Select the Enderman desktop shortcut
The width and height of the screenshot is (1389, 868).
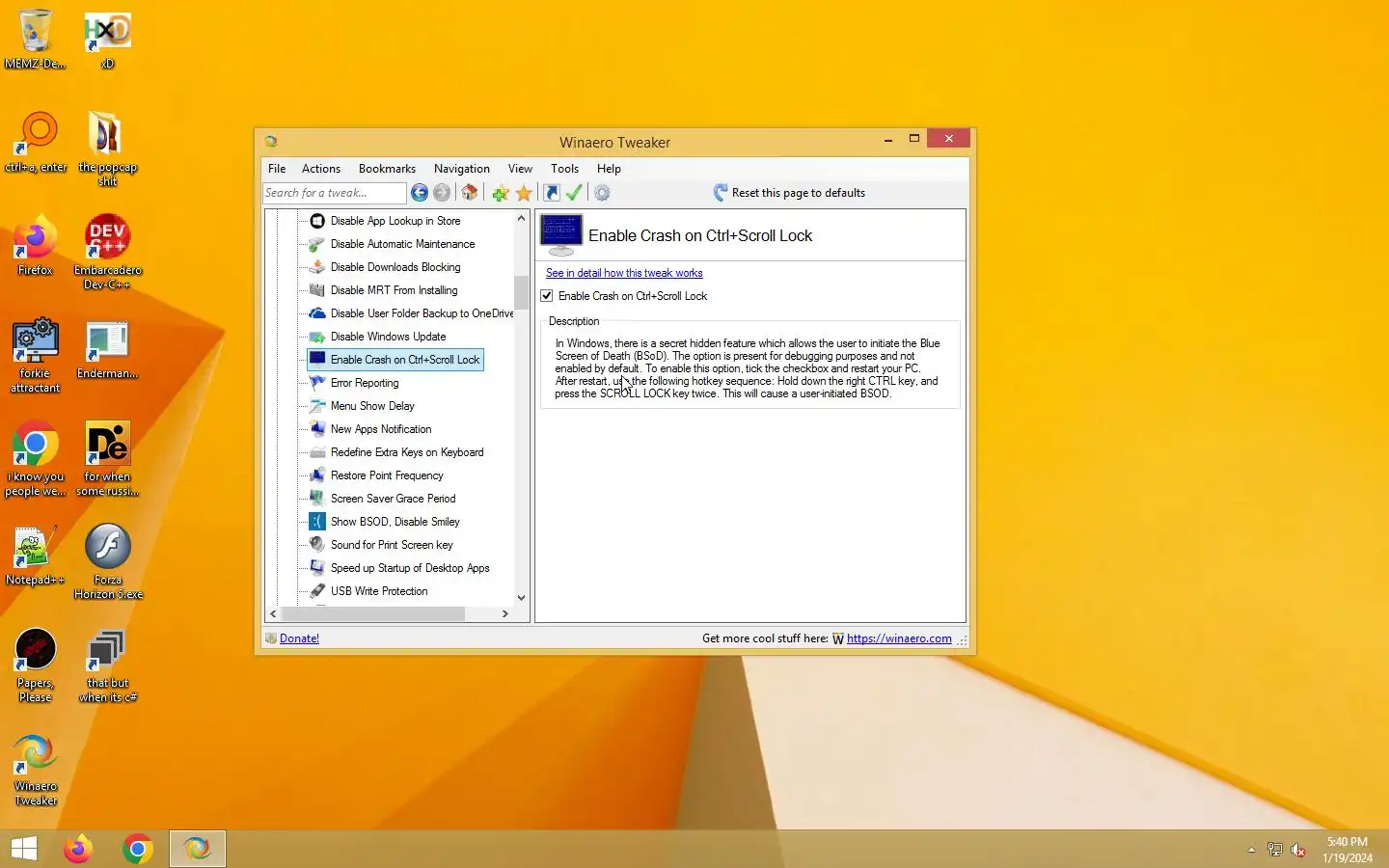click(x=107, y=349)
